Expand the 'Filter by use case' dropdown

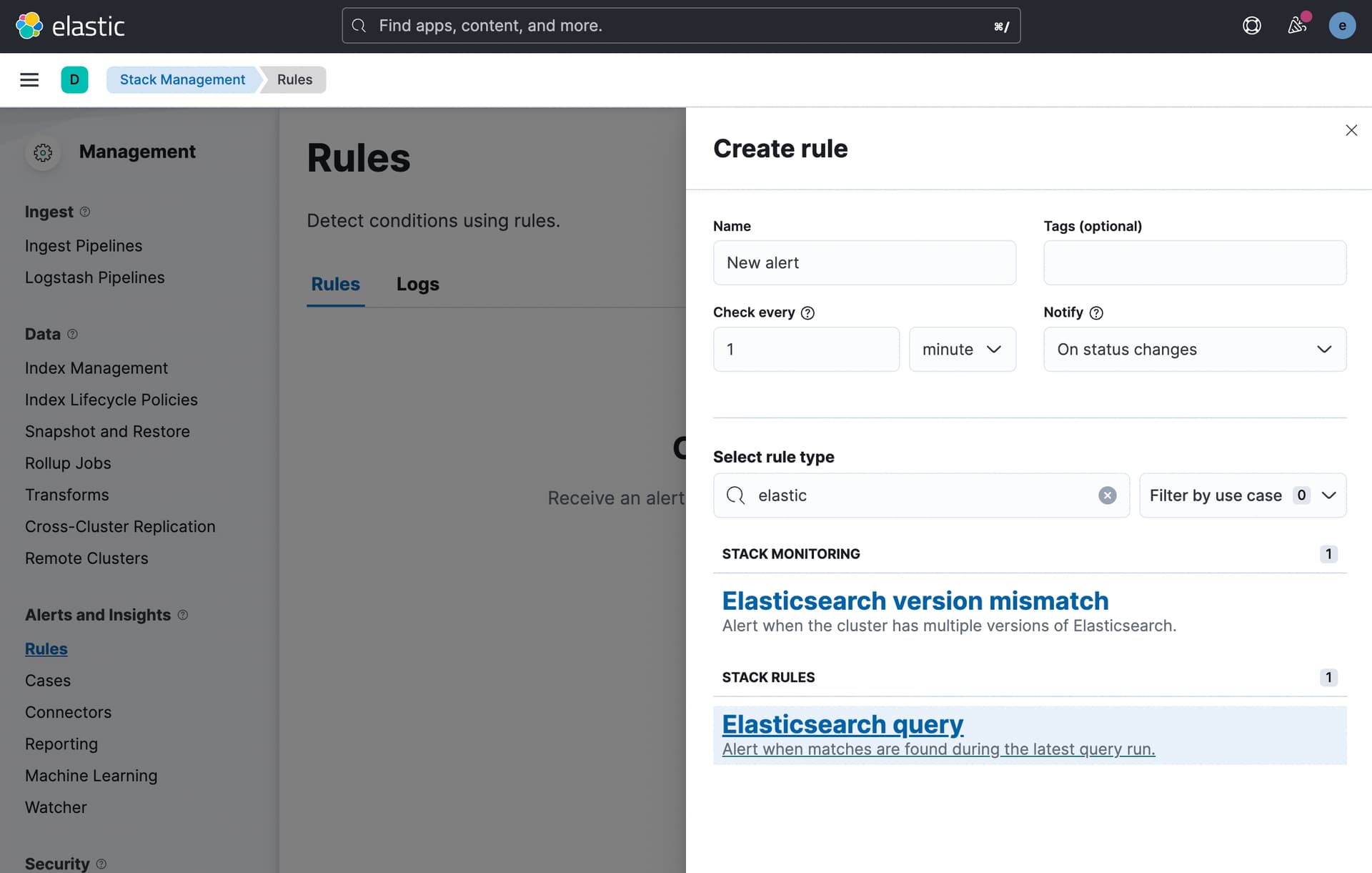(1241, 495)
